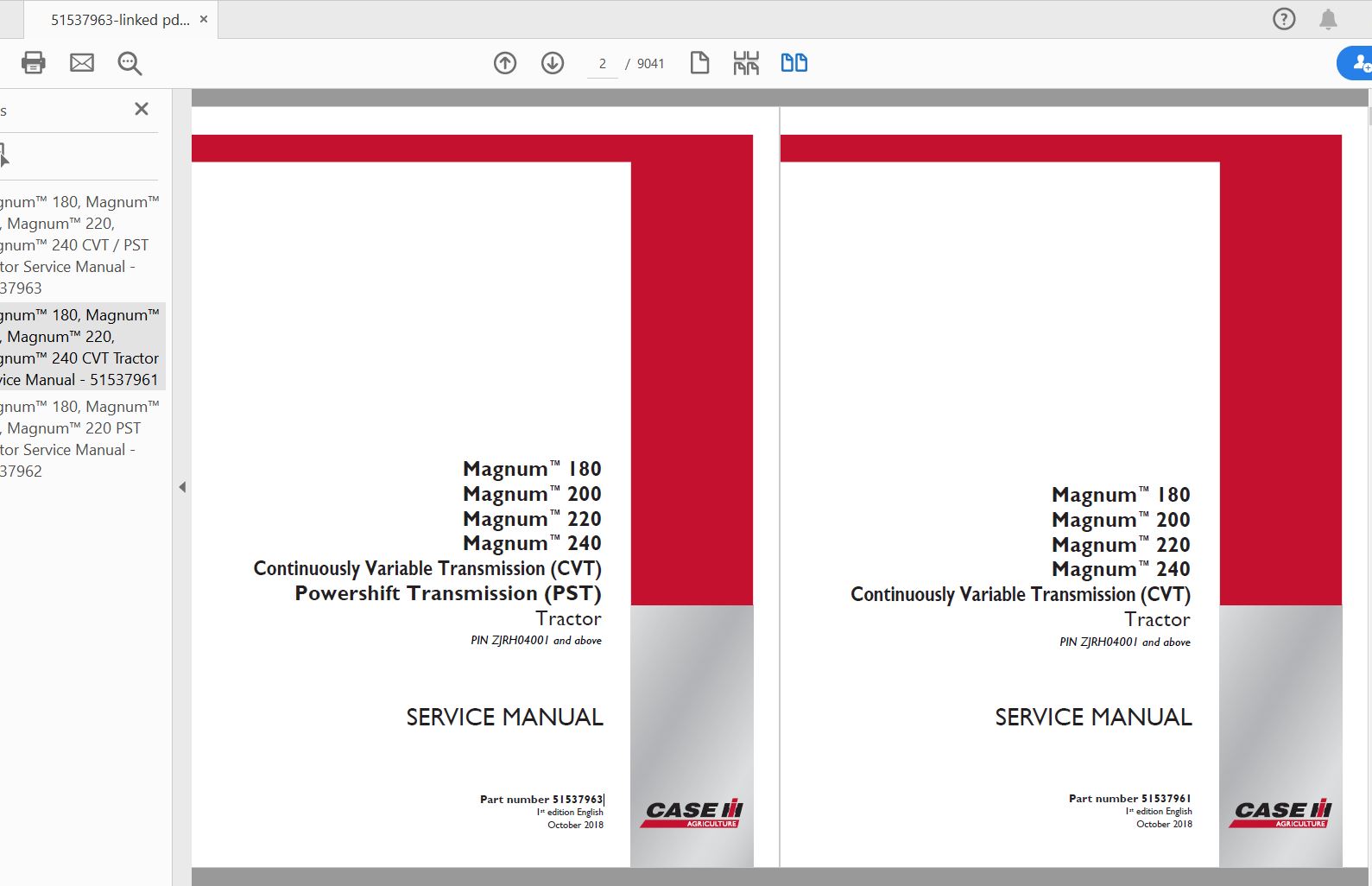The height and width of the screenshot is (886, 1372).
Task: Close the bookmarks panel
Action: pos(142,109)
